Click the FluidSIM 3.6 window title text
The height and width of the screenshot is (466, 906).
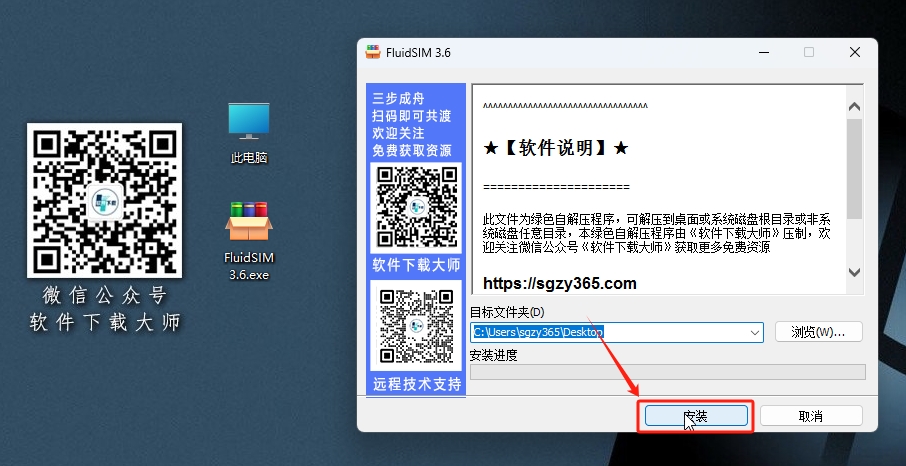[418, 53]
